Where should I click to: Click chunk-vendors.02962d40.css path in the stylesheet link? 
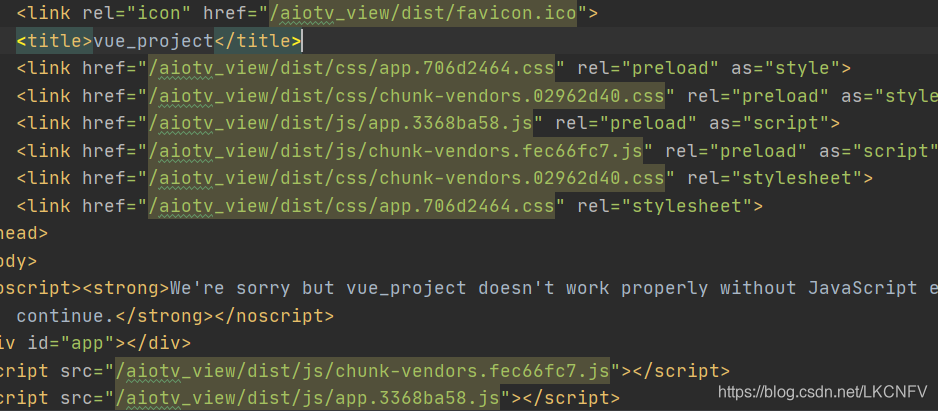click(x=407, y=178)
